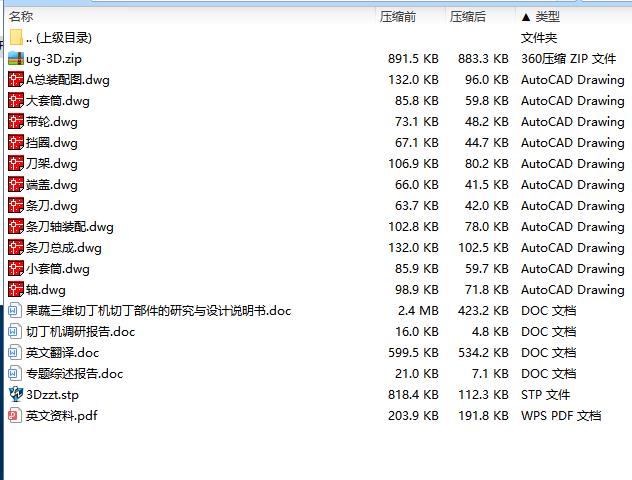632x480 pixels.
Task: Click the 41.5 KB compressed size value
Action: click(486, 185)
